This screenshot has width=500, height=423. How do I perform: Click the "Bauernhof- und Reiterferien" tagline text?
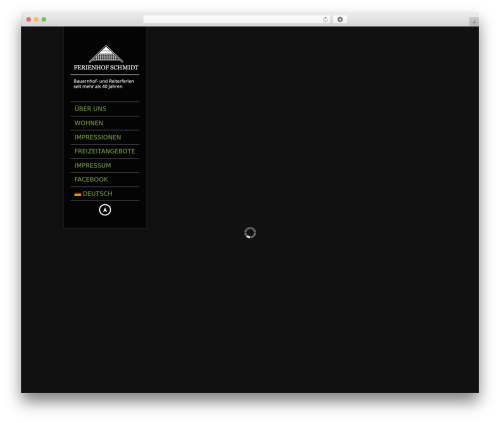(104, 81)
